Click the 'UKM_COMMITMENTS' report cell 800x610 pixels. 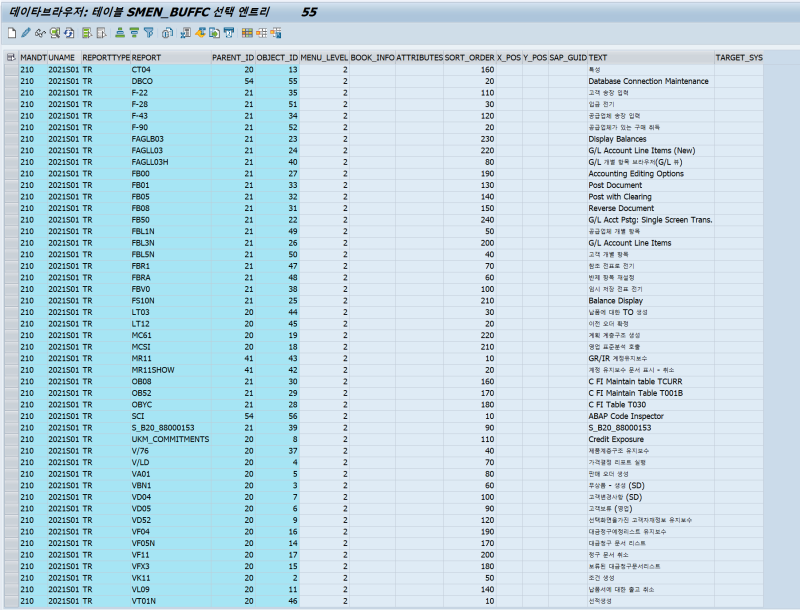[171, 439]
